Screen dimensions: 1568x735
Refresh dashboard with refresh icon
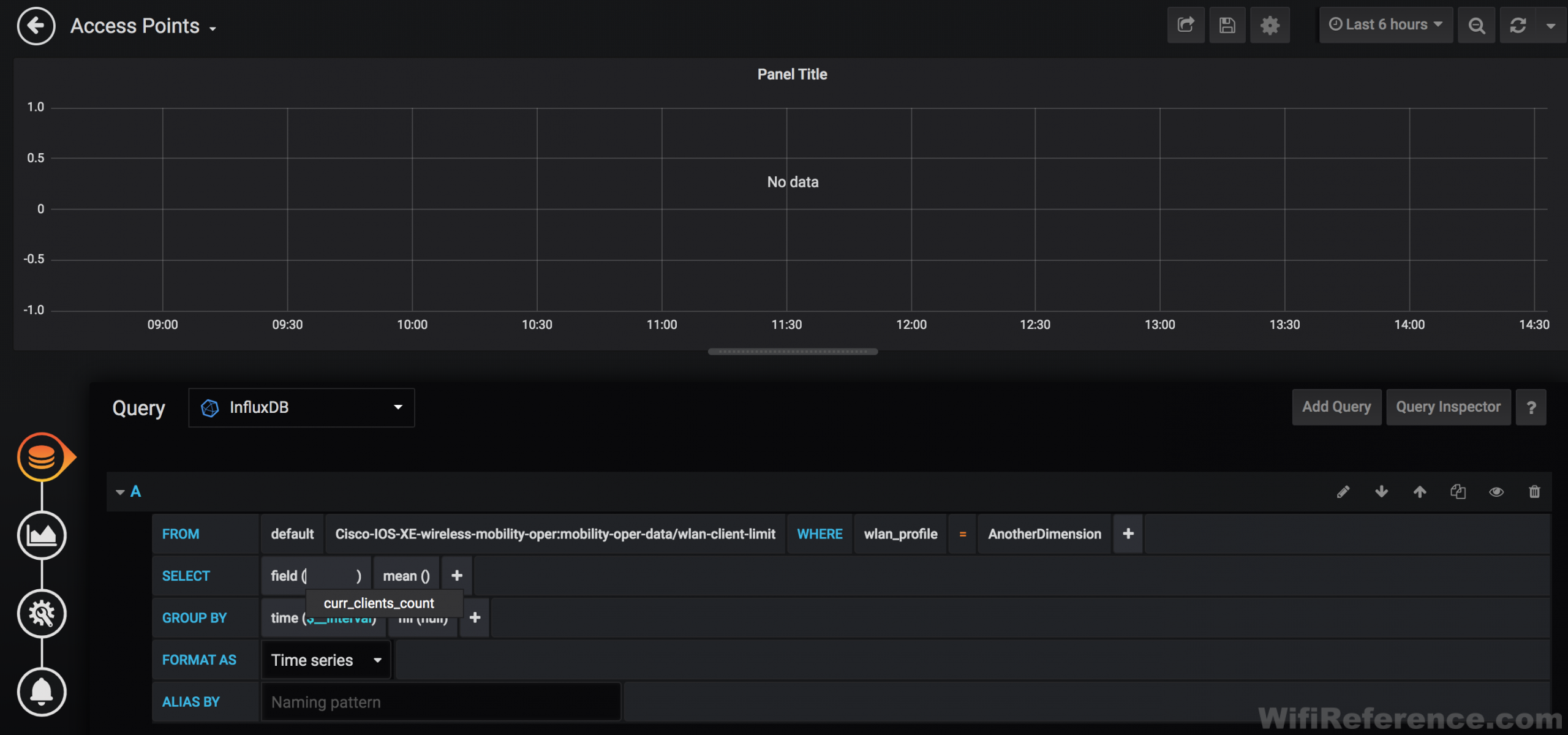pyautogui.click(x=1518, y=25)
